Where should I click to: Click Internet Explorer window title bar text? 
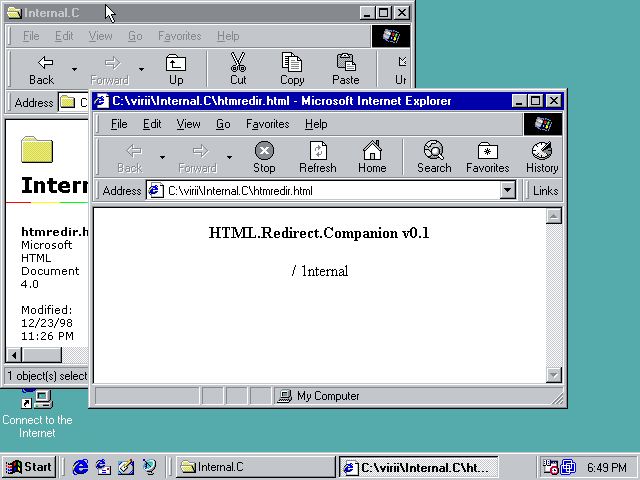[282, 101]
